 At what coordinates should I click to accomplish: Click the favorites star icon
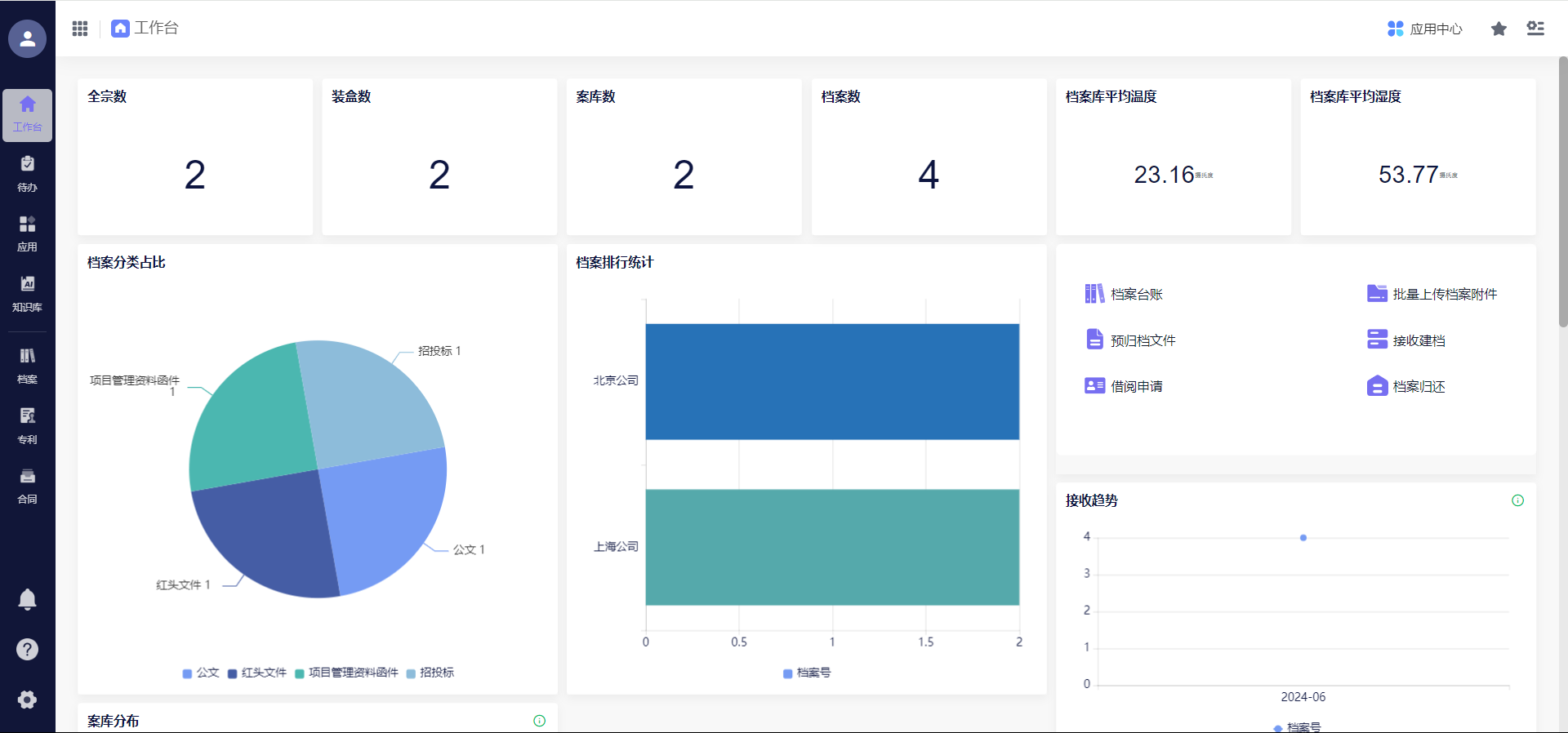[x=1499, y=29]
